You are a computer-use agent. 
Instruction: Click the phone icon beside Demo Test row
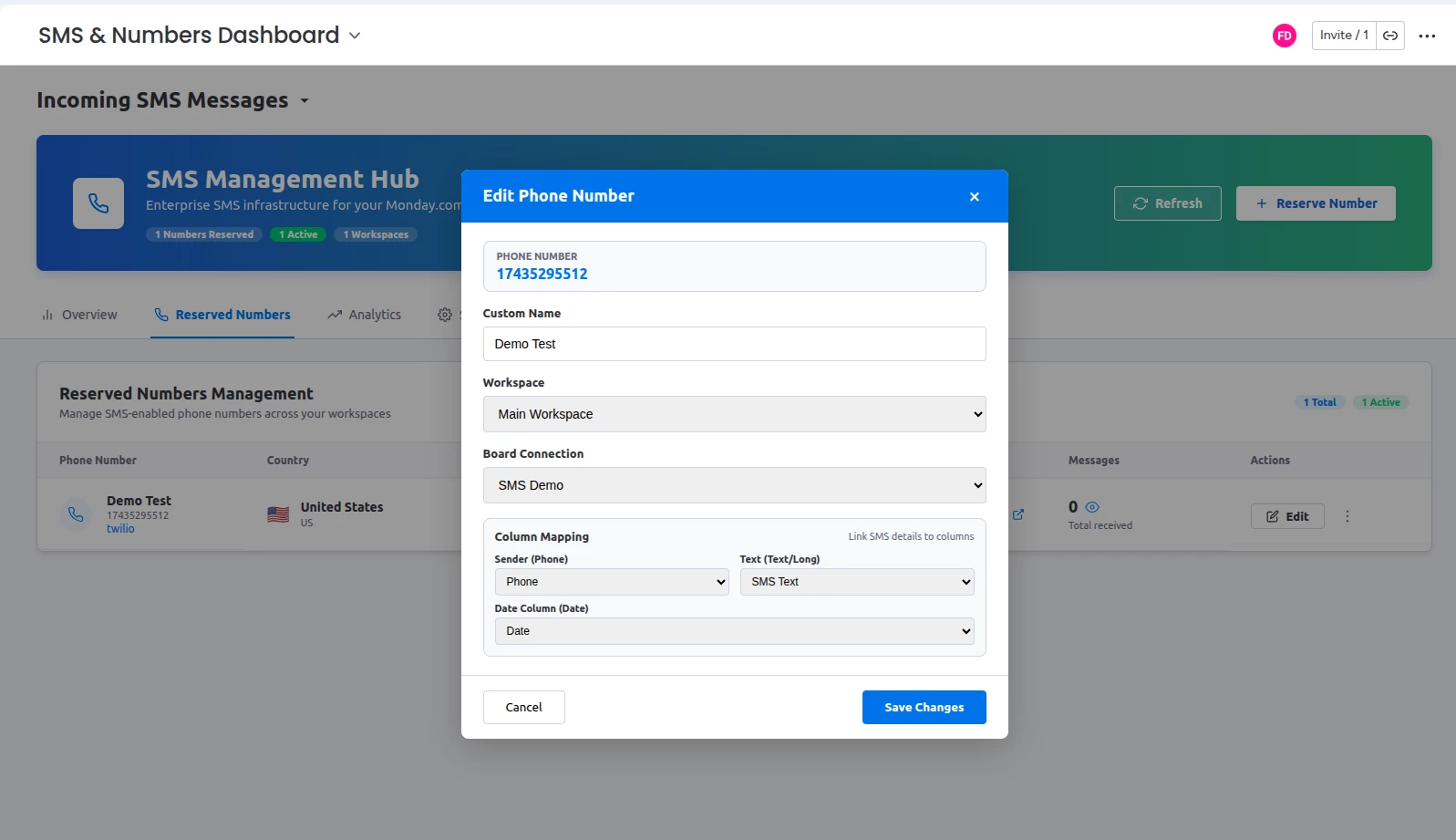pos(76,514)
